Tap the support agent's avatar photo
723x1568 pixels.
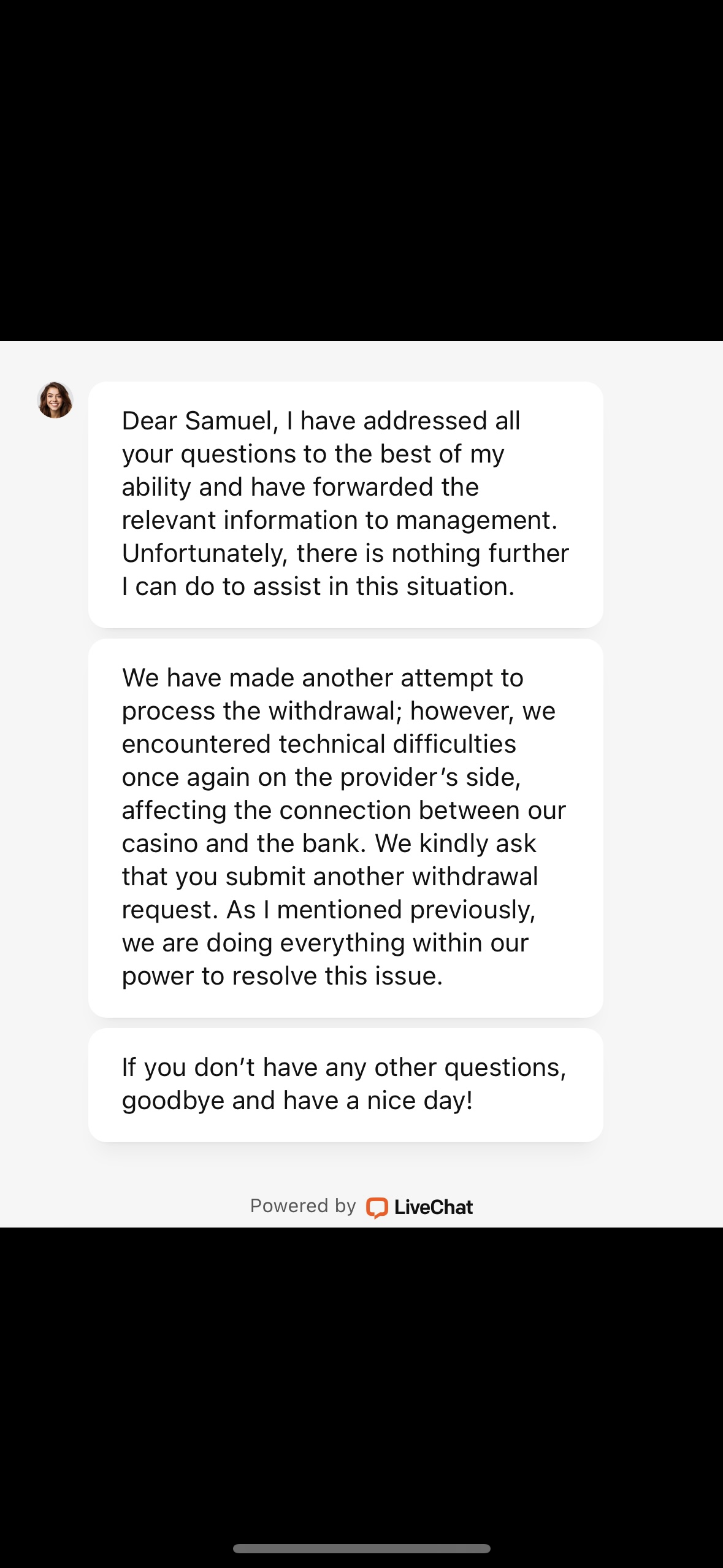tap(55, 400)
